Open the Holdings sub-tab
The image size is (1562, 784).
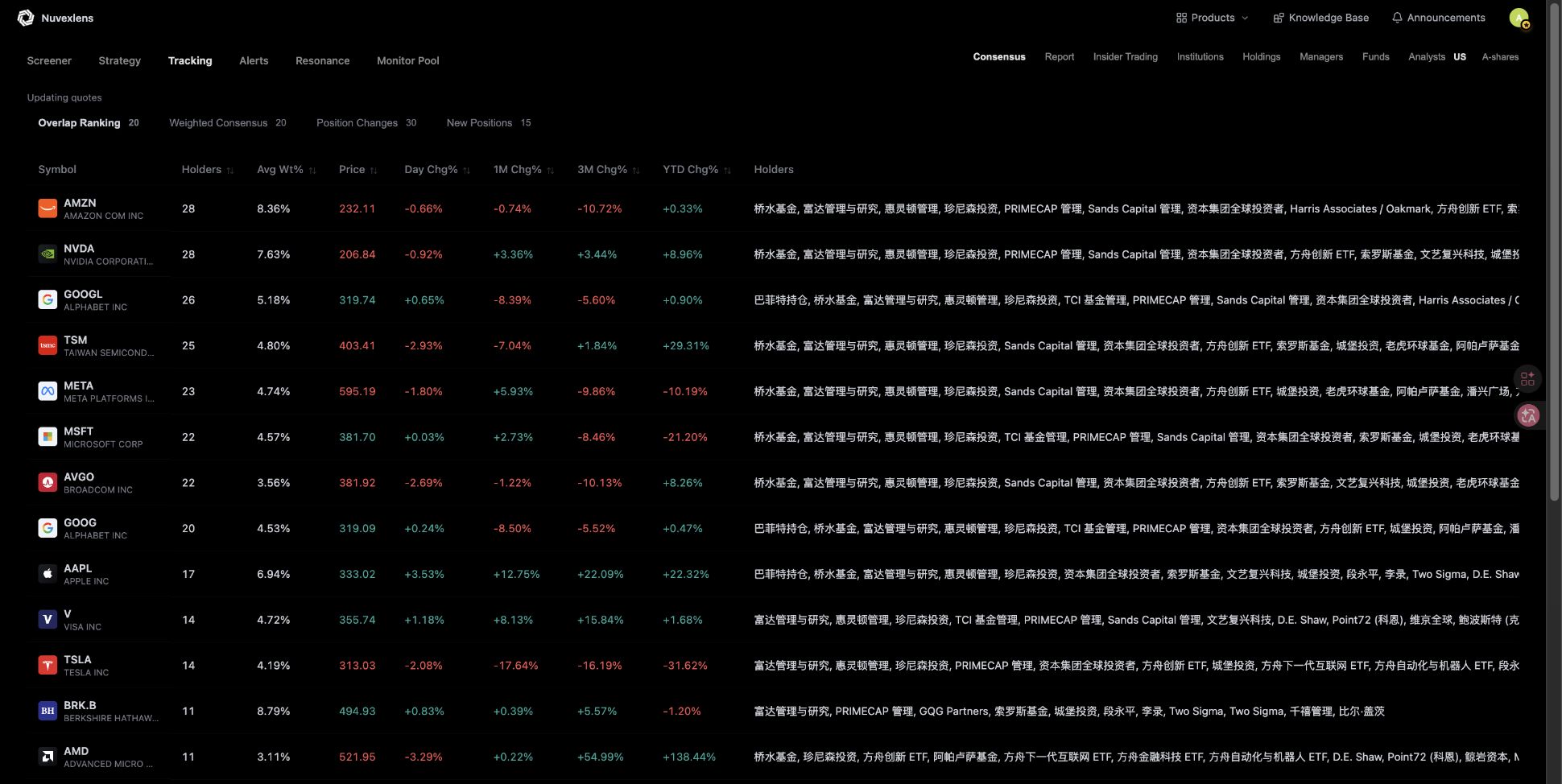click(1261, 57)
